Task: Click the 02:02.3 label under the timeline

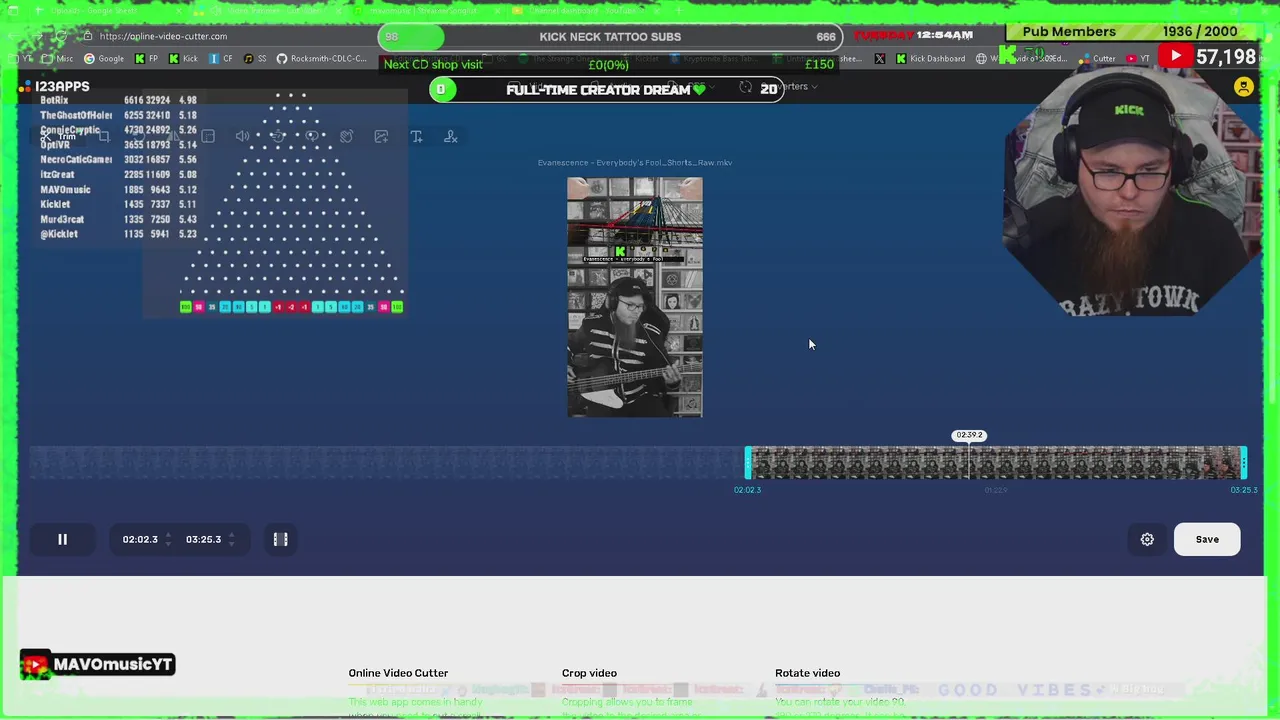Action: (x=747, y=490)
